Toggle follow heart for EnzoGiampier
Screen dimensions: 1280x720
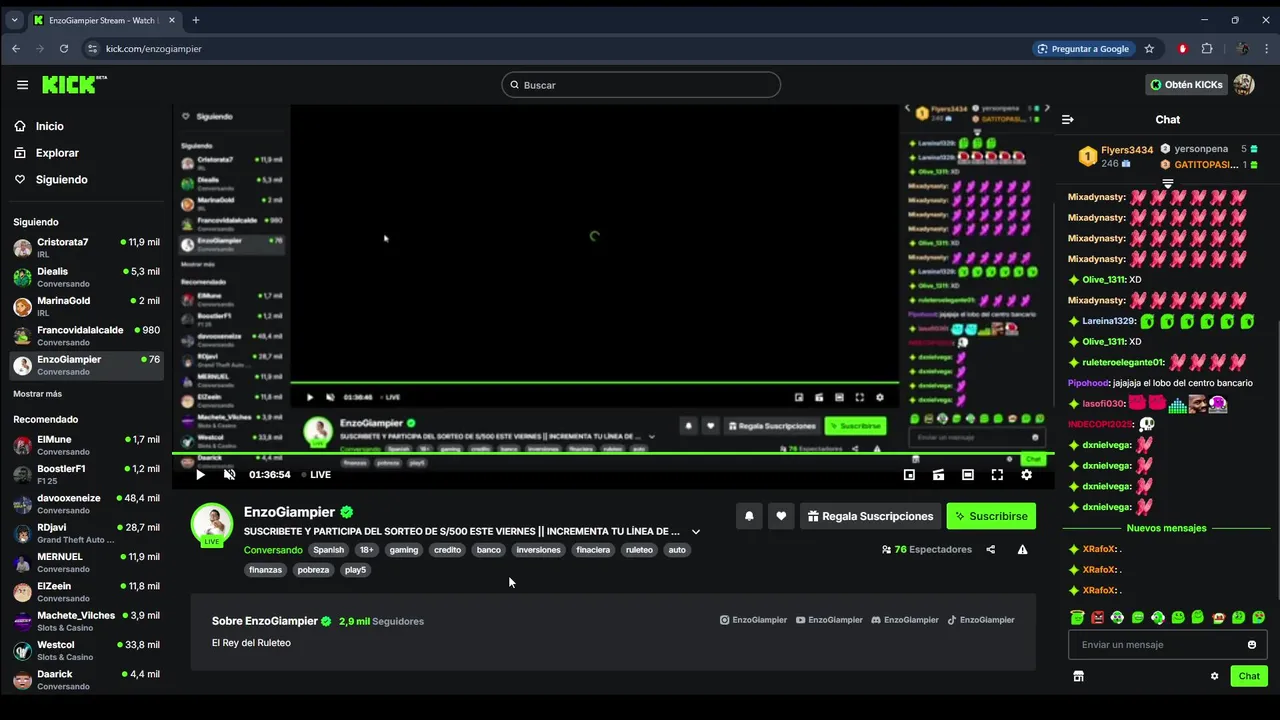pos(781,516)
